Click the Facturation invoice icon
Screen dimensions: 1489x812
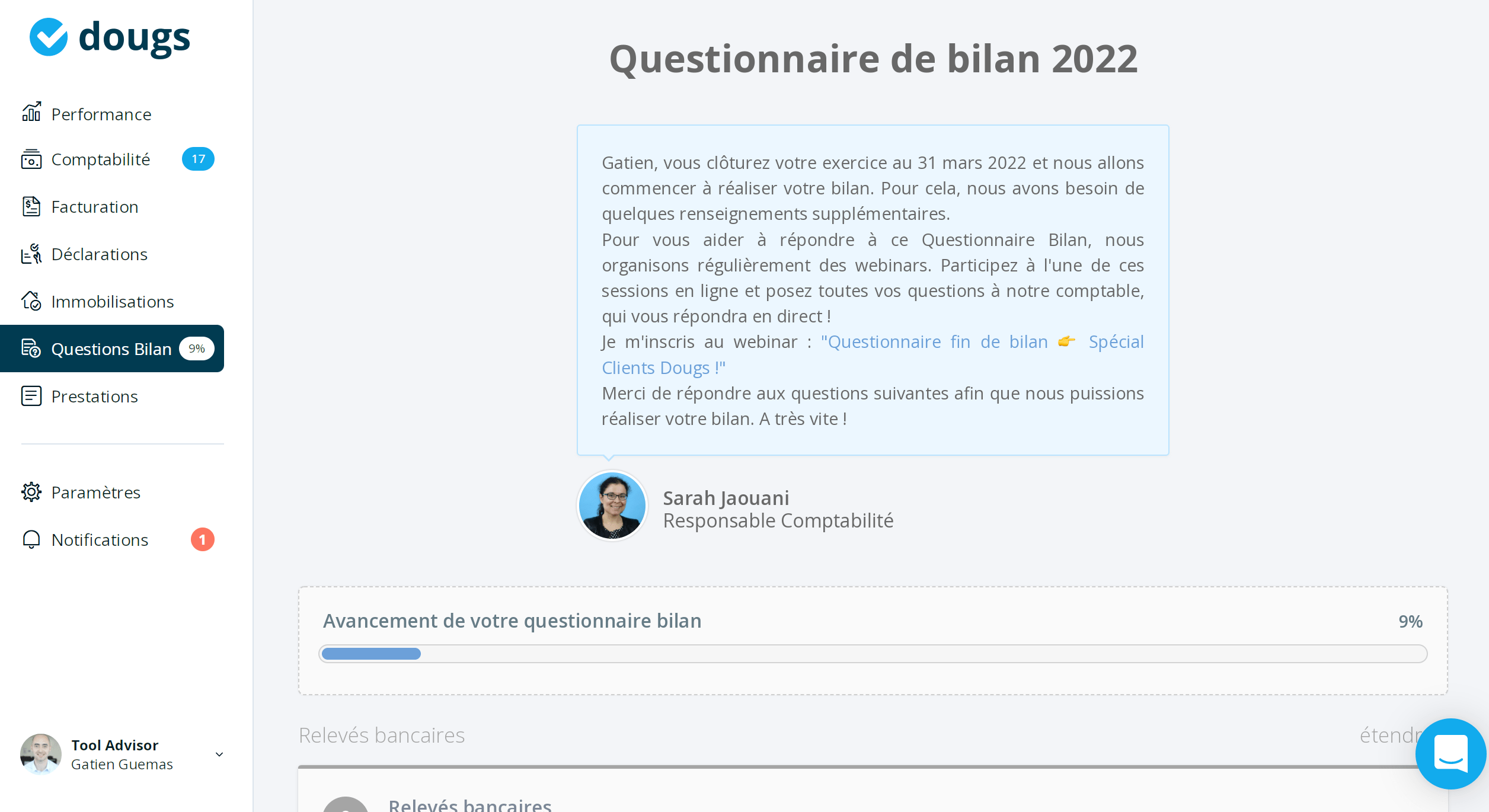(31, 206)
